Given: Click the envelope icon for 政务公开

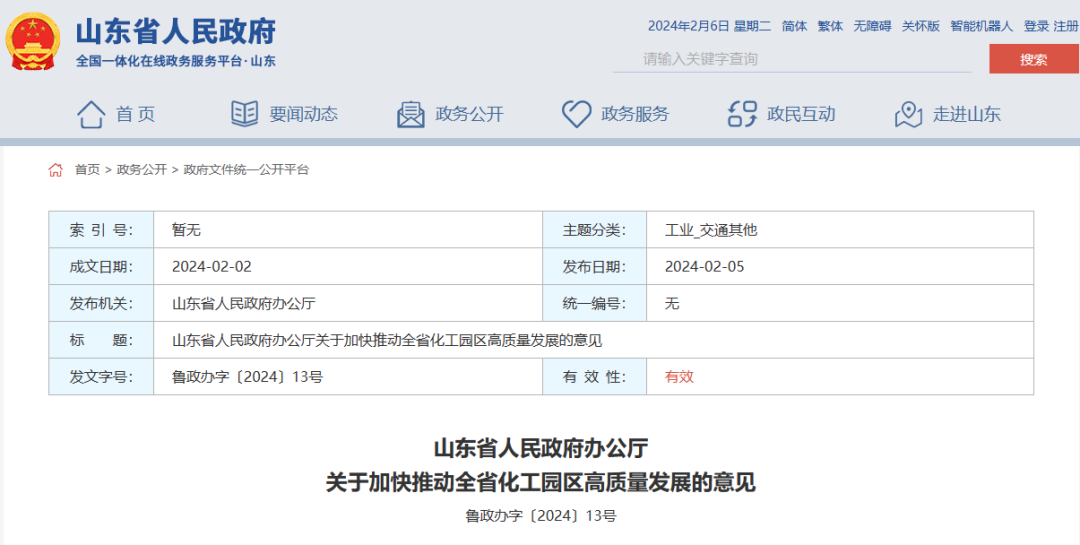Looking at the screenshot, I should click(x=411, y=114).
